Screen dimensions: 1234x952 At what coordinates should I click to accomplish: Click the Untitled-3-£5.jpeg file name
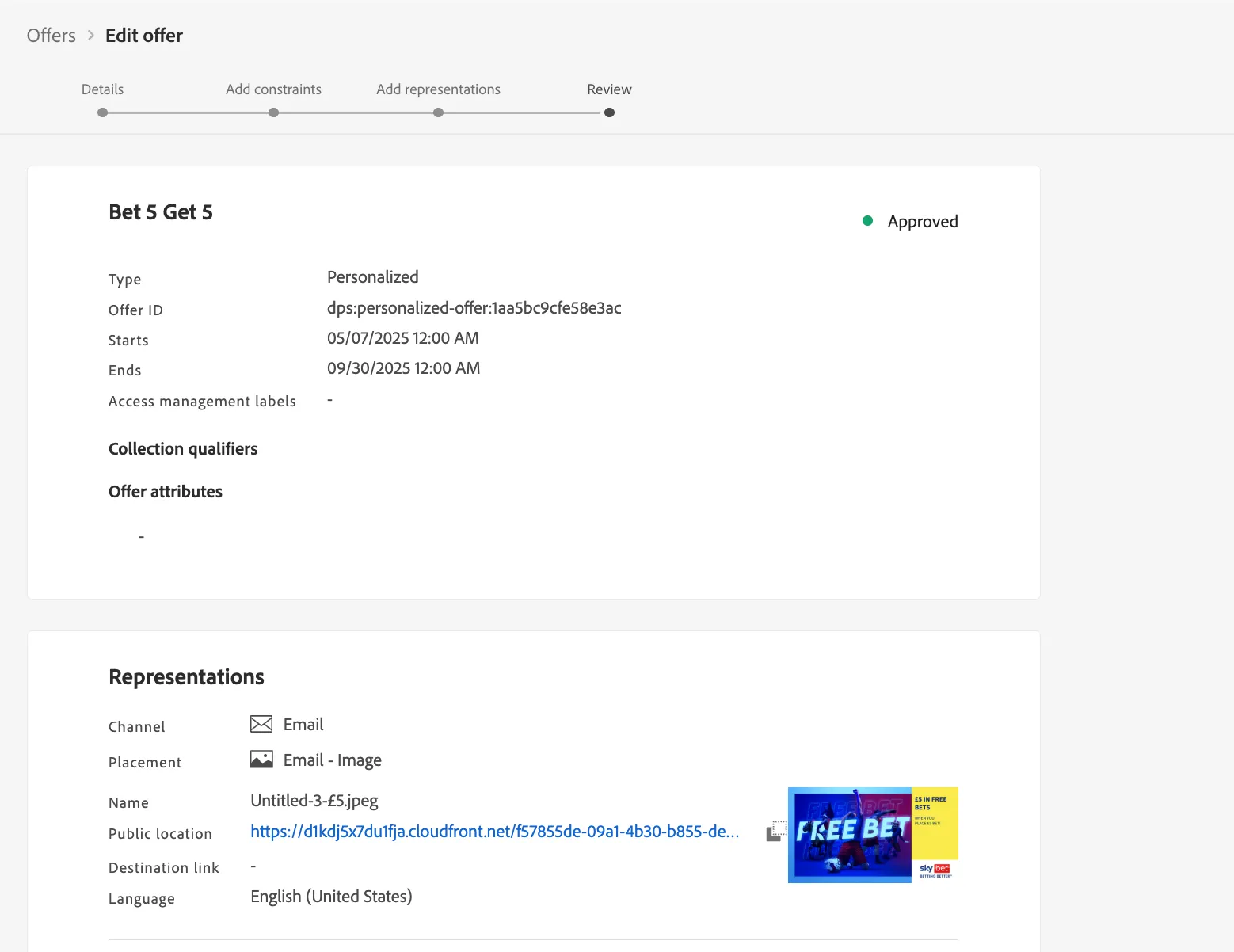314,801
